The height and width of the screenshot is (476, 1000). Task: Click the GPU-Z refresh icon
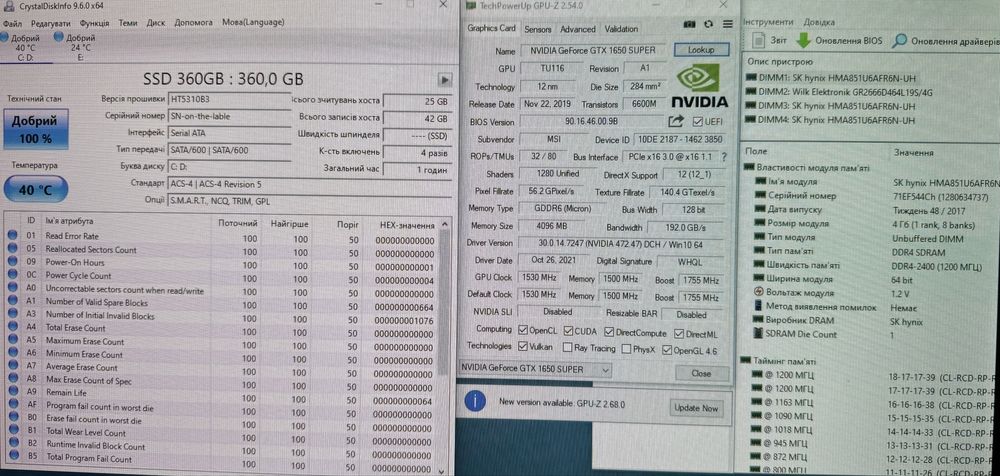708,24
